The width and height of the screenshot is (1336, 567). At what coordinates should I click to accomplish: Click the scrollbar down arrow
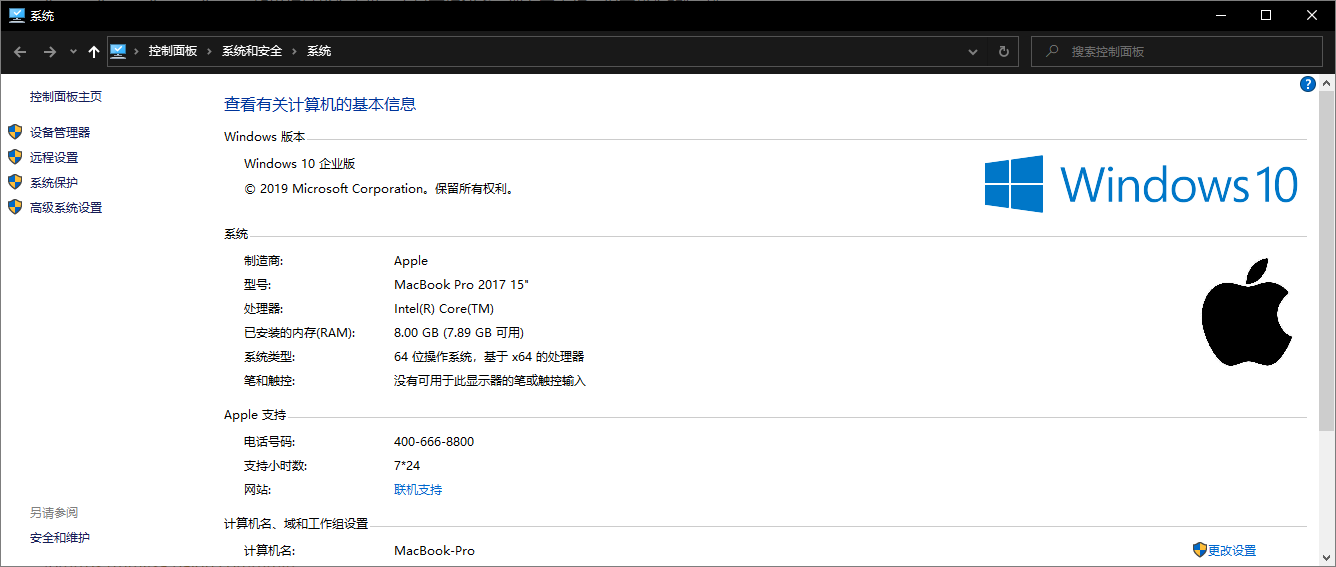pyautogui.click(x=1327, y=559)
